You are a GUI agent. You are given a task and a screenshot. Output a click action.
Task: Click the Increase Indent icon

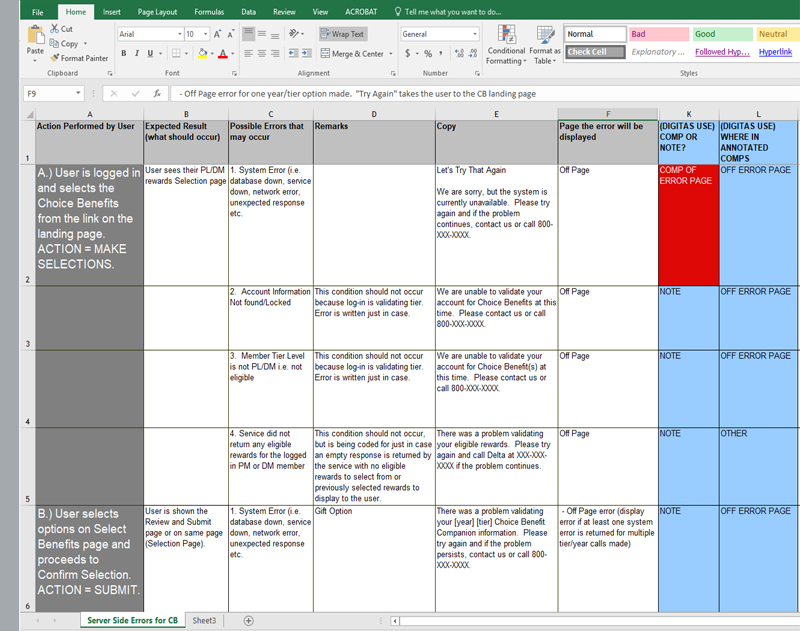(x=307, y=53)
